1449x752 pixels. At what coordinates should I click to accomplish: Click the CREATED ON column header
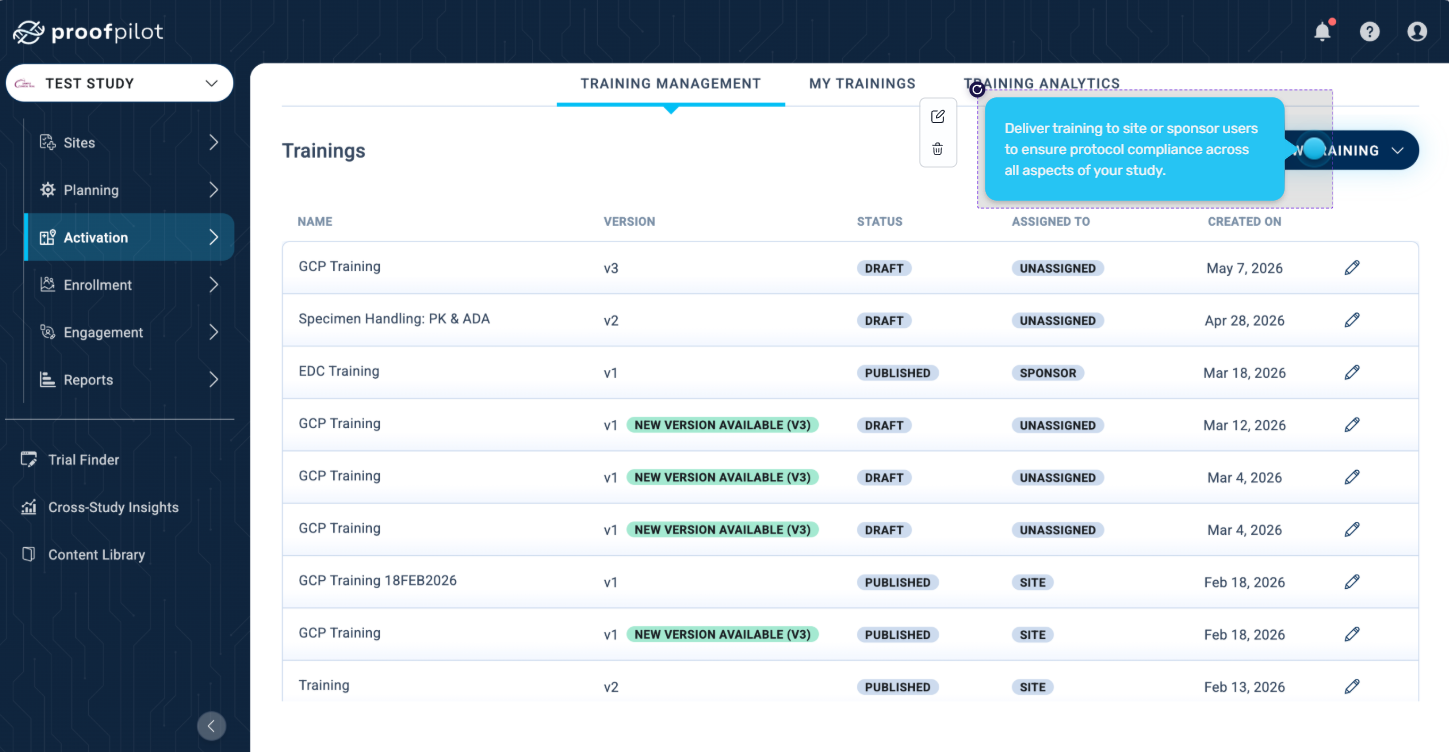1245,222
